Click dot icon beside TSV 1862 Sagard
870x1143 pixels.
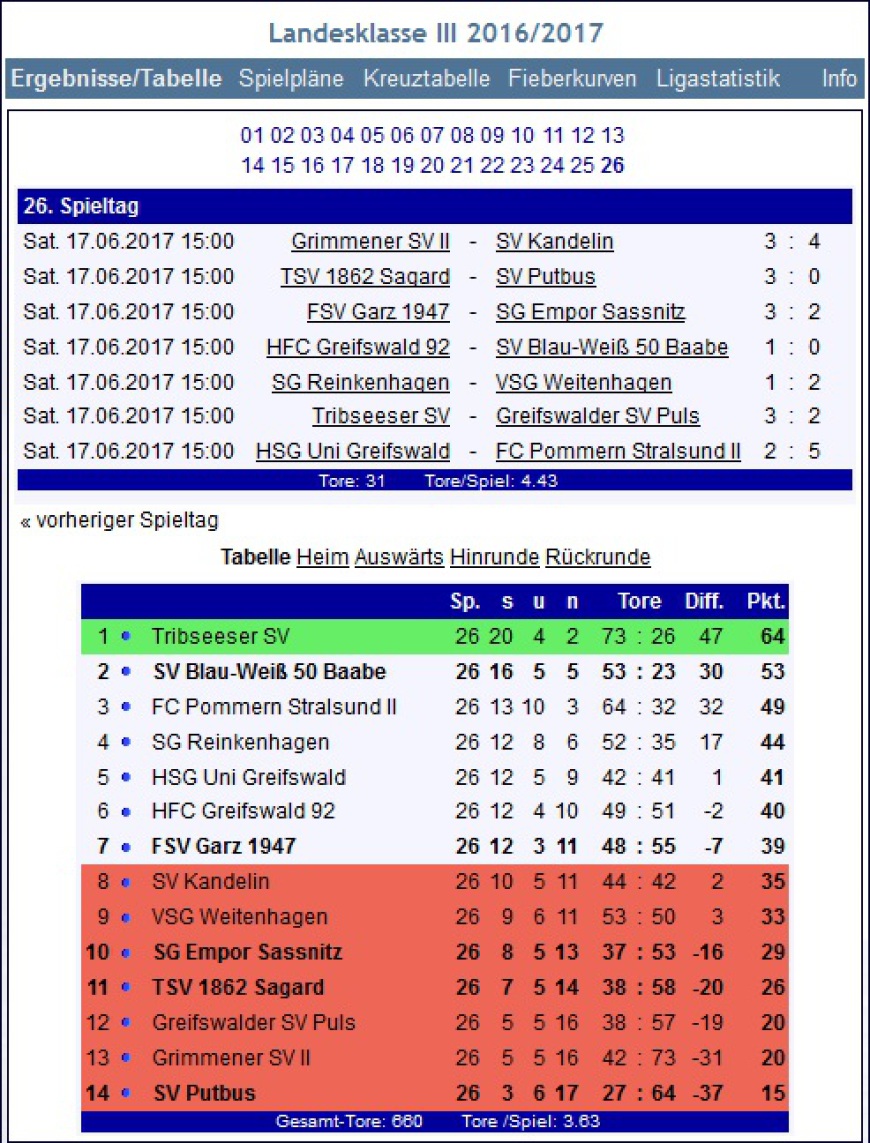pos(125,988)
